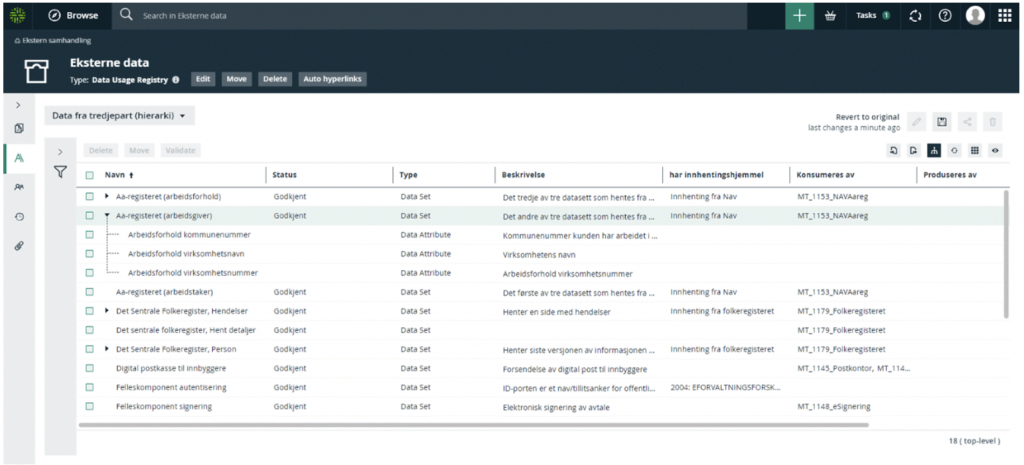
Task: Tick the select-all checkbox in table header
Action: pyautogui.click(x=89, y=175)
